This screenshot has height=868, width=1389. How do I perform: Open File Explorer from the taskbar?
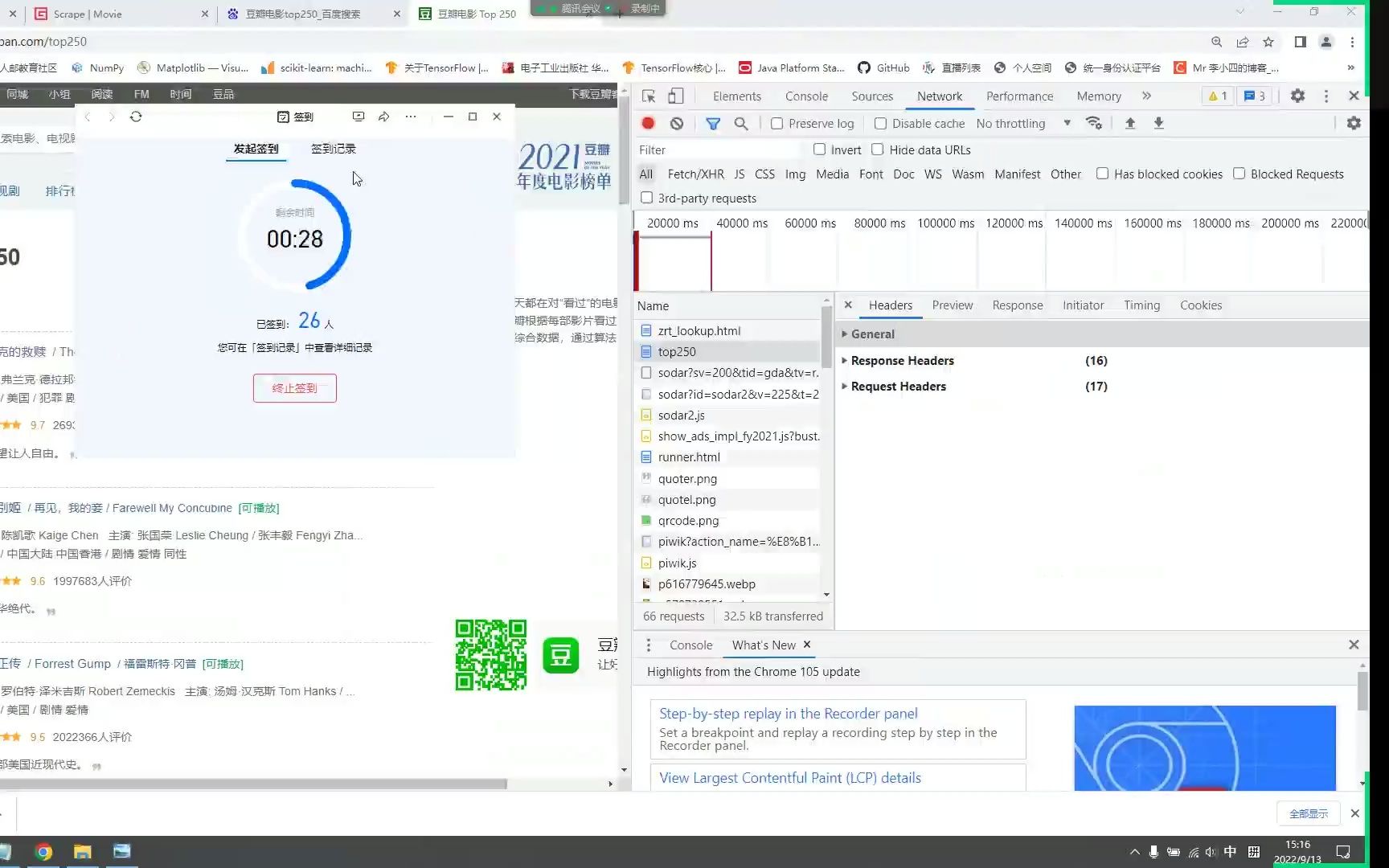(82, 852)
